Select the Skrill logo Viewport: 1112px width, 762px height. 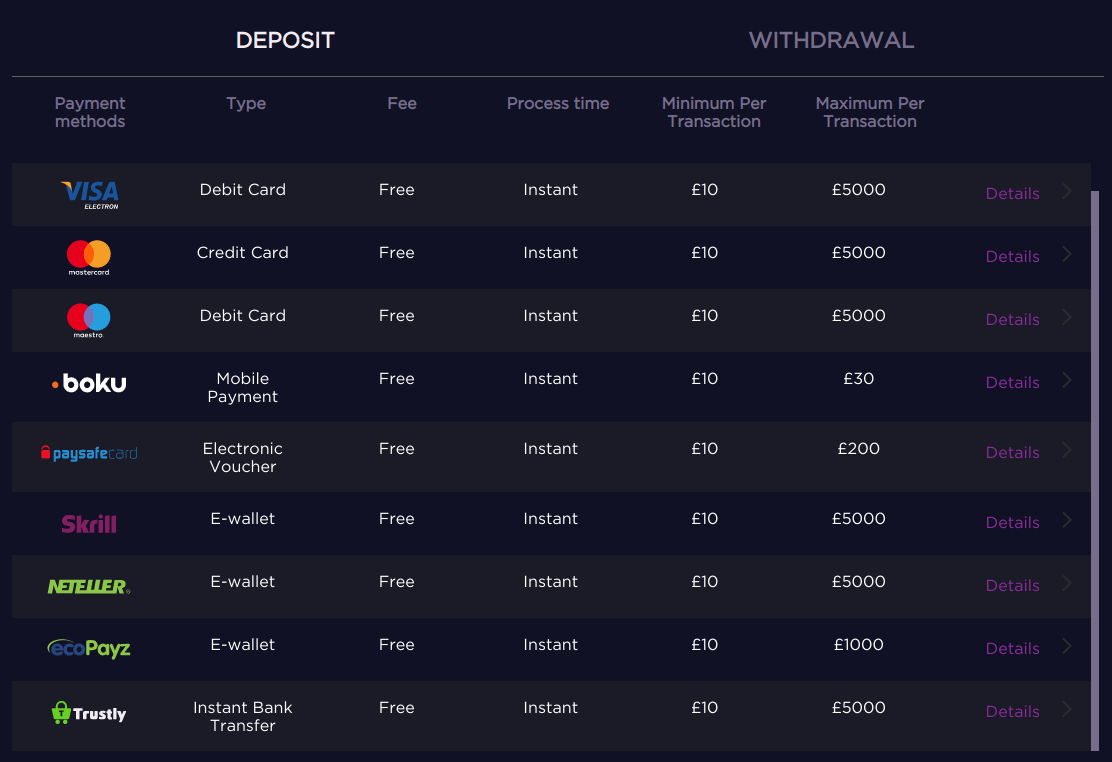tap(89, 524)
